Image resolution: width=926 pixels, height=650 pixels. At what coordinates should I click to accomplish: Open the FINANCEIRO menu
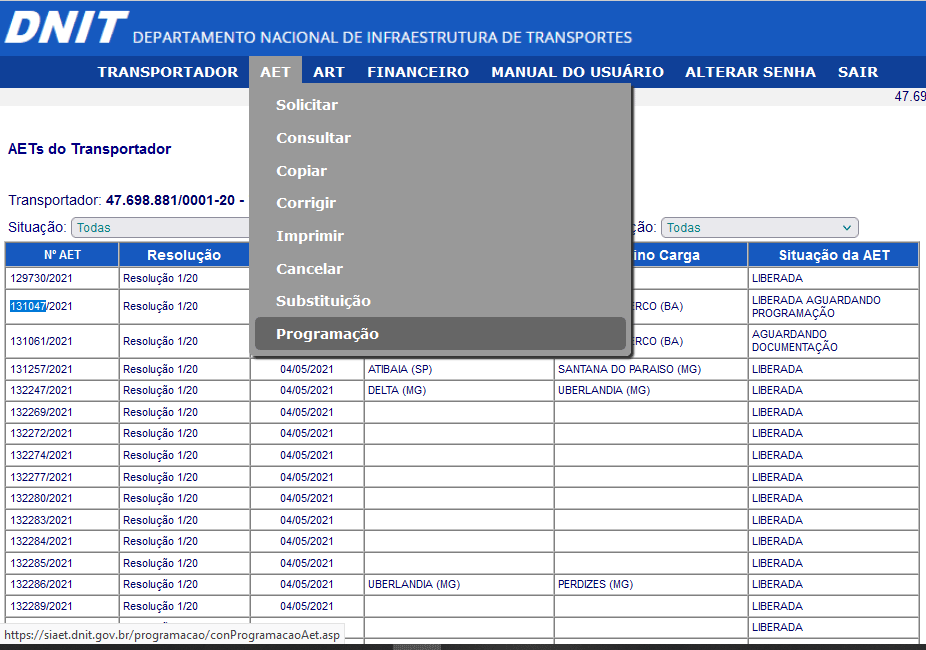[x=417, y=72]
